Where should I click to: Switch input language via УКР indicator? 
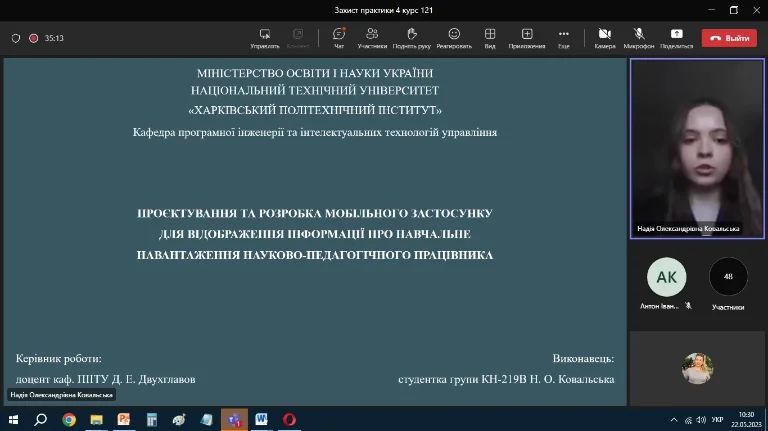tap(717, 420)
